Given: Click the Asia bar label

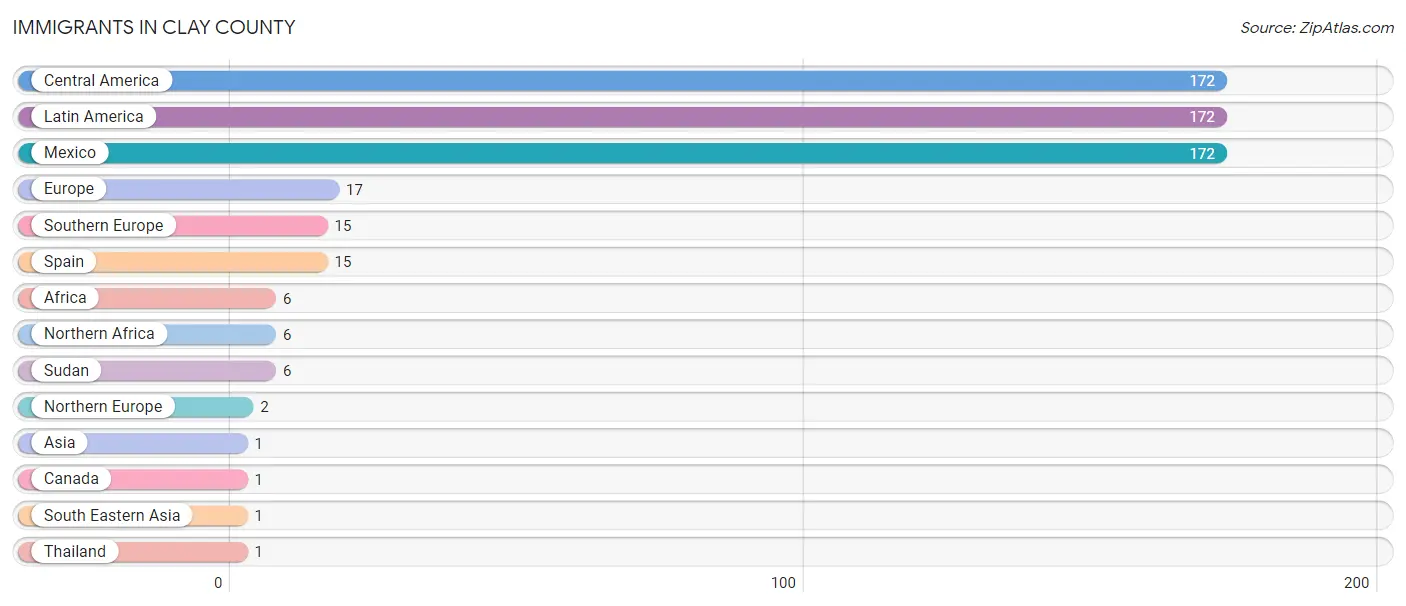Looking at the screenshot, I should point(59,443).
